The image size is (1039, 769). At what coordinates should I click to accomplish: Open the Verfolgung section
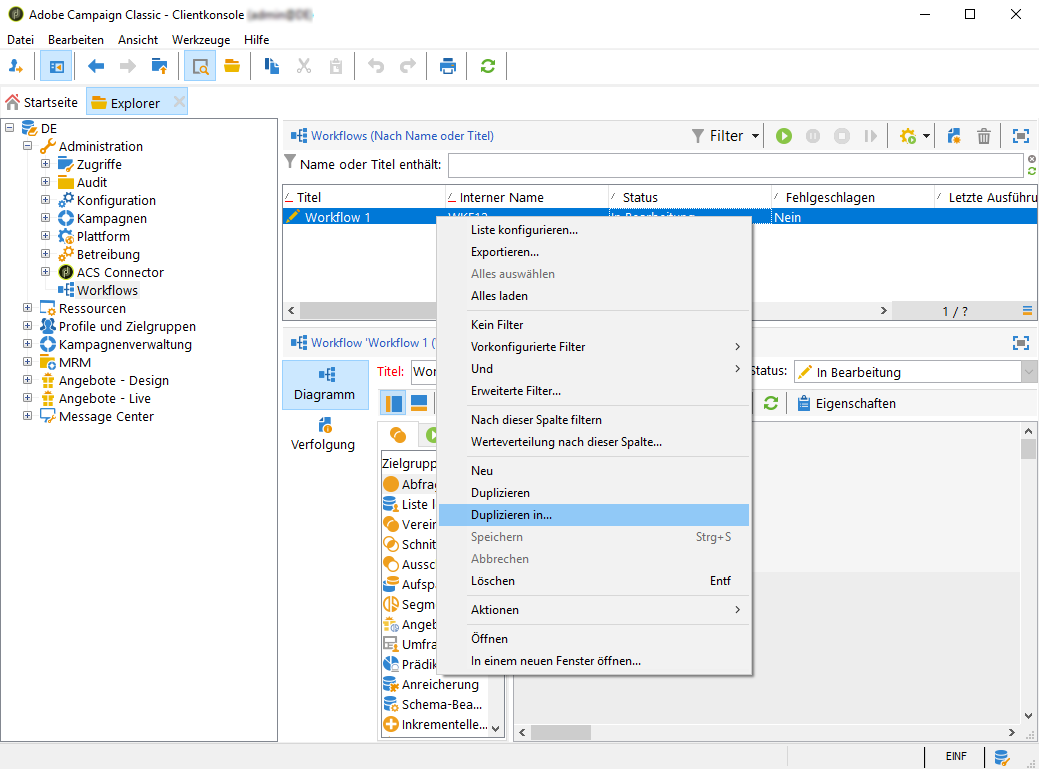(323, 434)
